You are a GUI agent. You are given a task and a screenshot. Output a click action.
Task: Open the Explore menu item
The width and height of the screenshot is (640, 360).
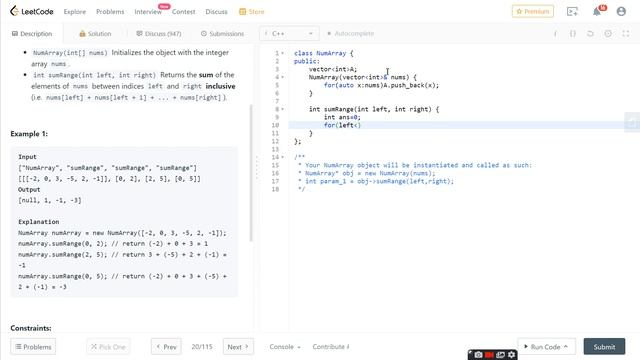(x=75, y=12)
